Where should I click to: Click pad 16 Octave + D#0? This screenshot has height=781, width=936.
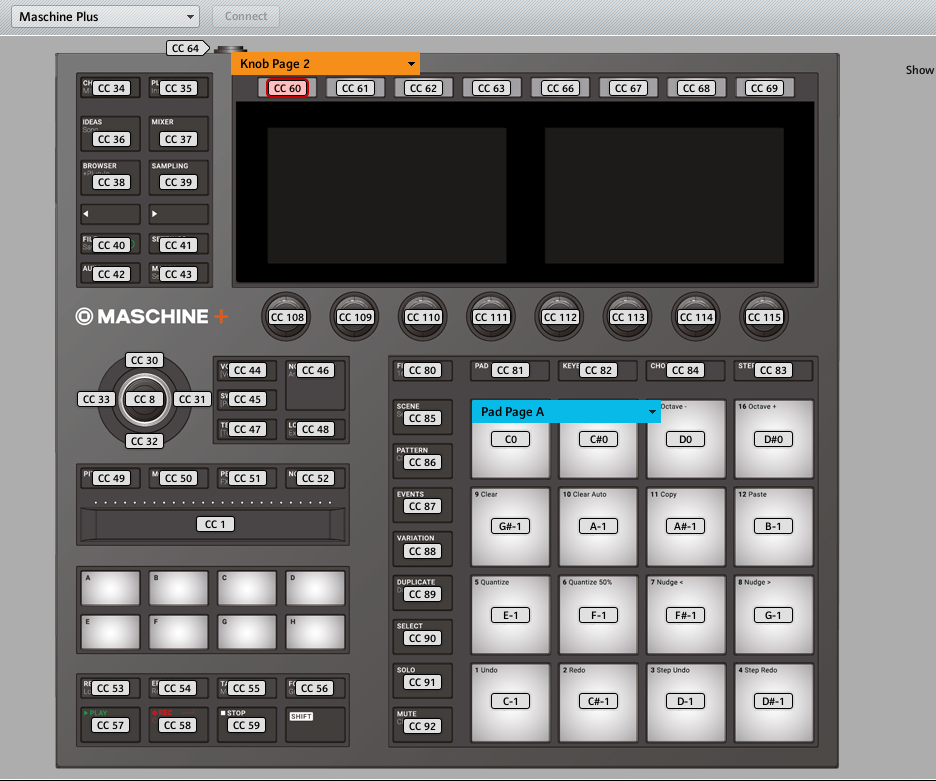(774, 439)
